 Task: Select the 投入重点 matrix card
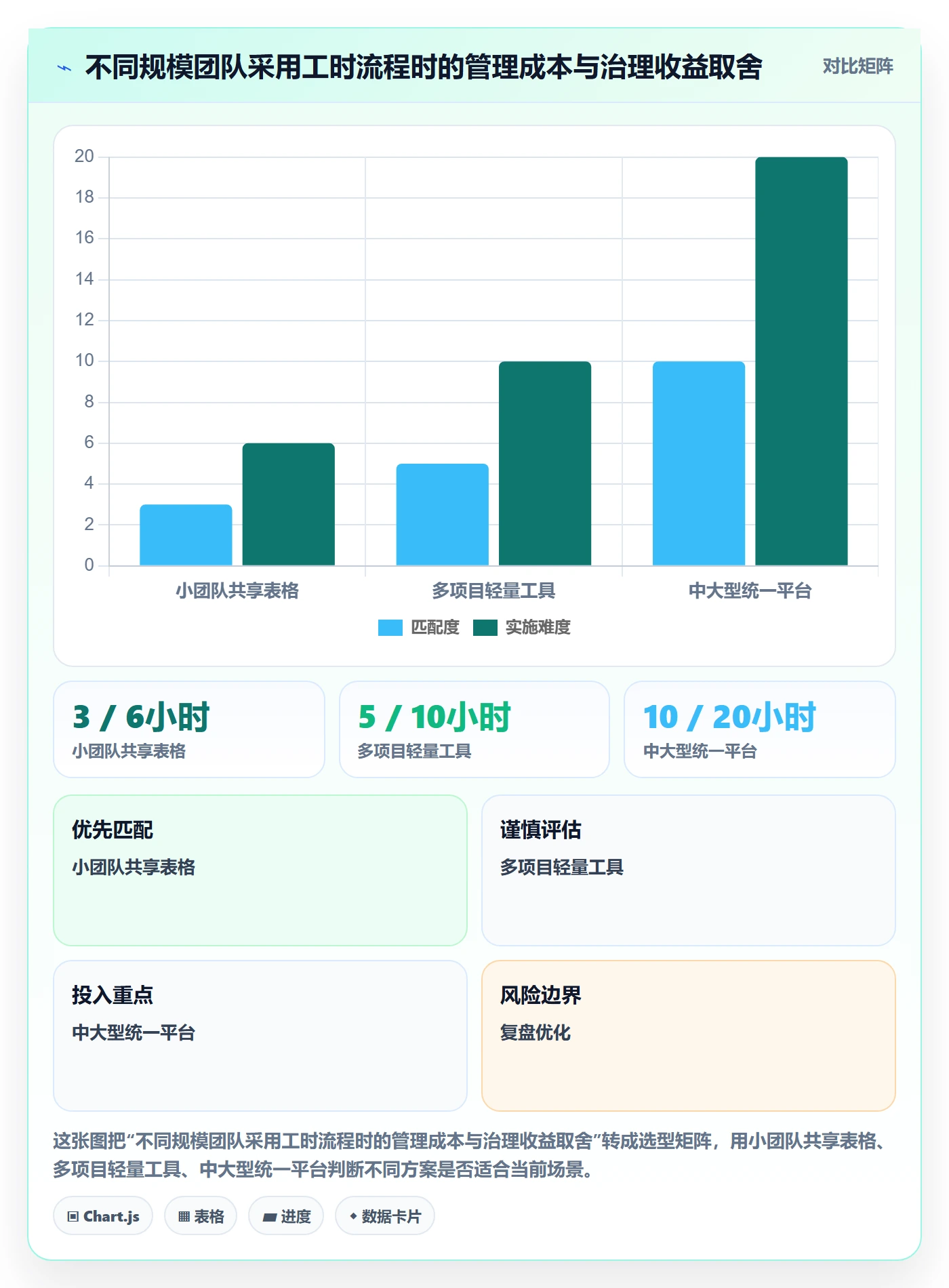pos(260,1036)
